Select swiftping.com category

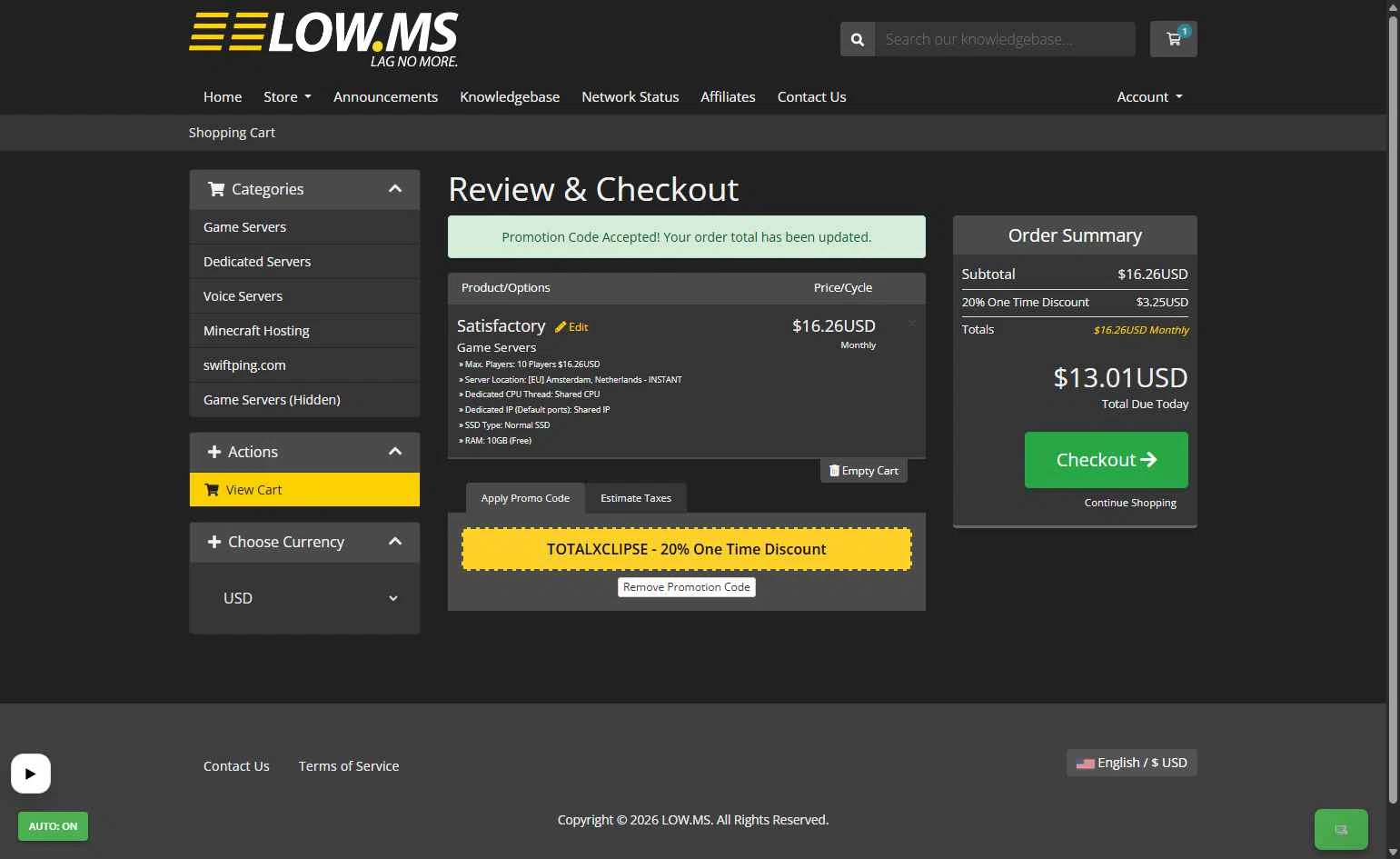tap(304, 365)
